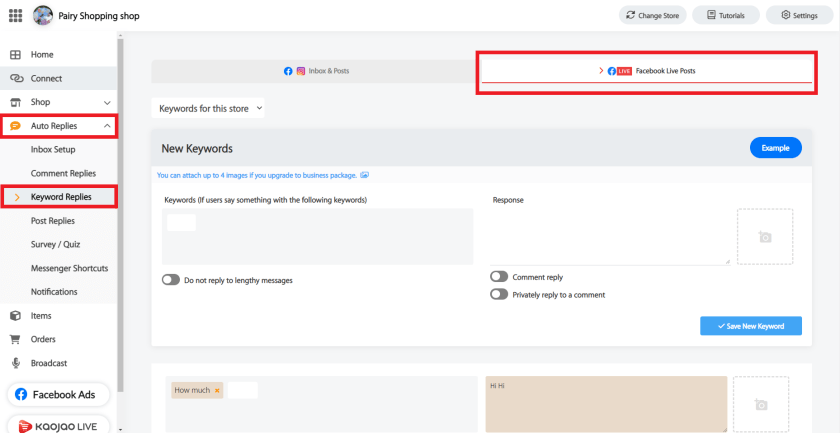840x433 pixels.
Task: Click the Broadcast microphone icon
Action: [16, 363]
